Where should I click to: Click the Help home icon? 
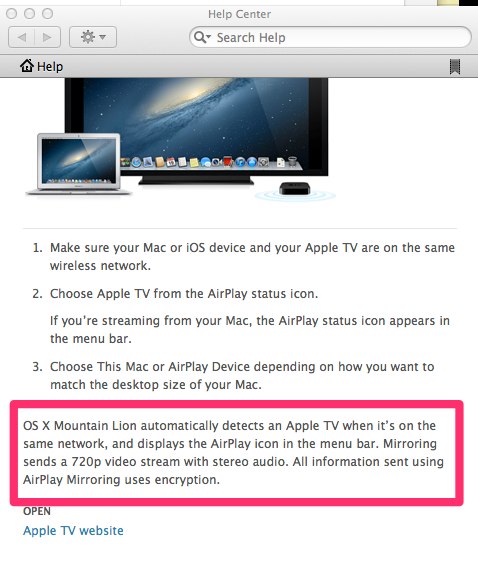27,66
